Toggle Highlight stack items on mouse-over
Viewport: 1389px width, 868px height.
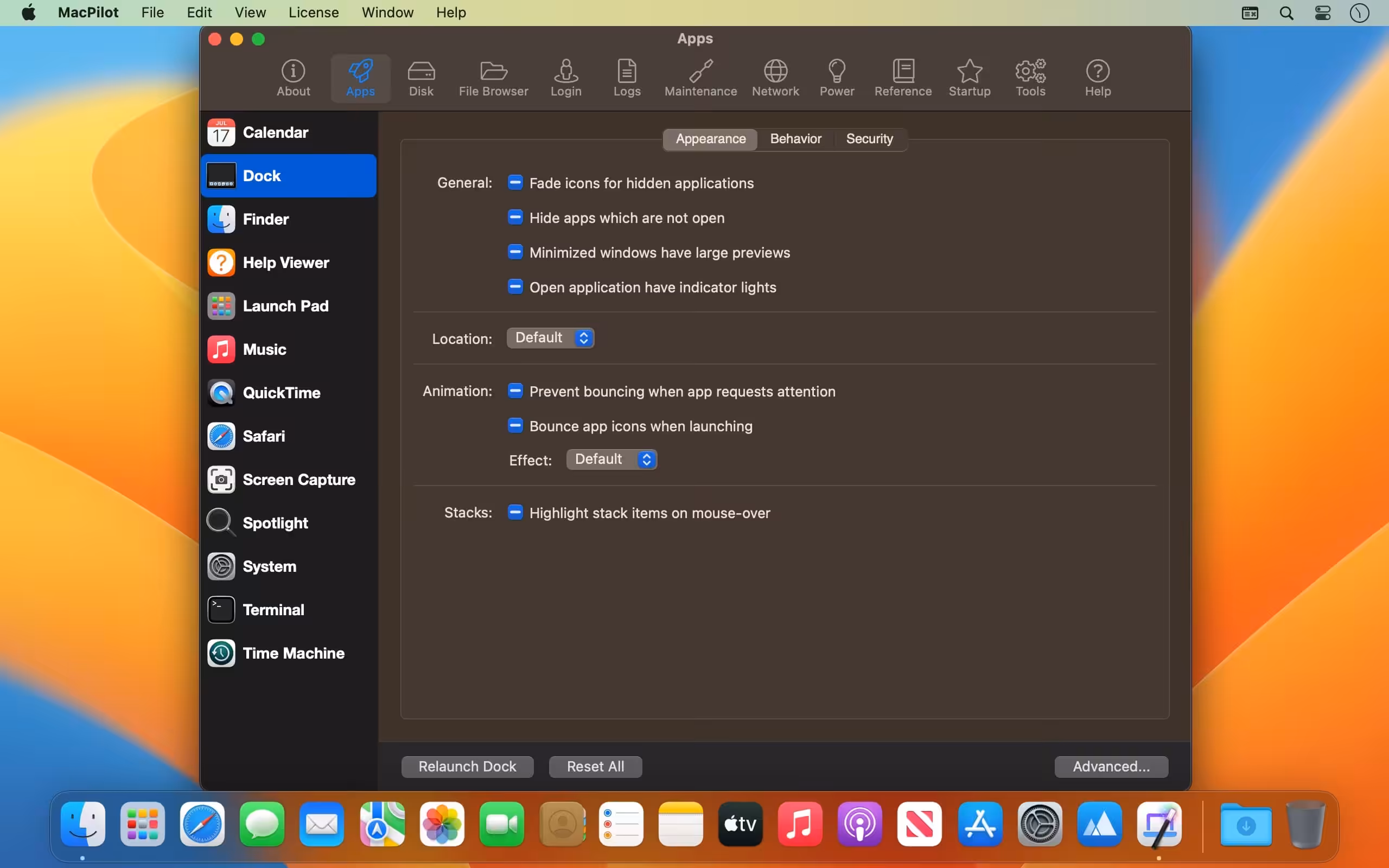tap(515, 512)
